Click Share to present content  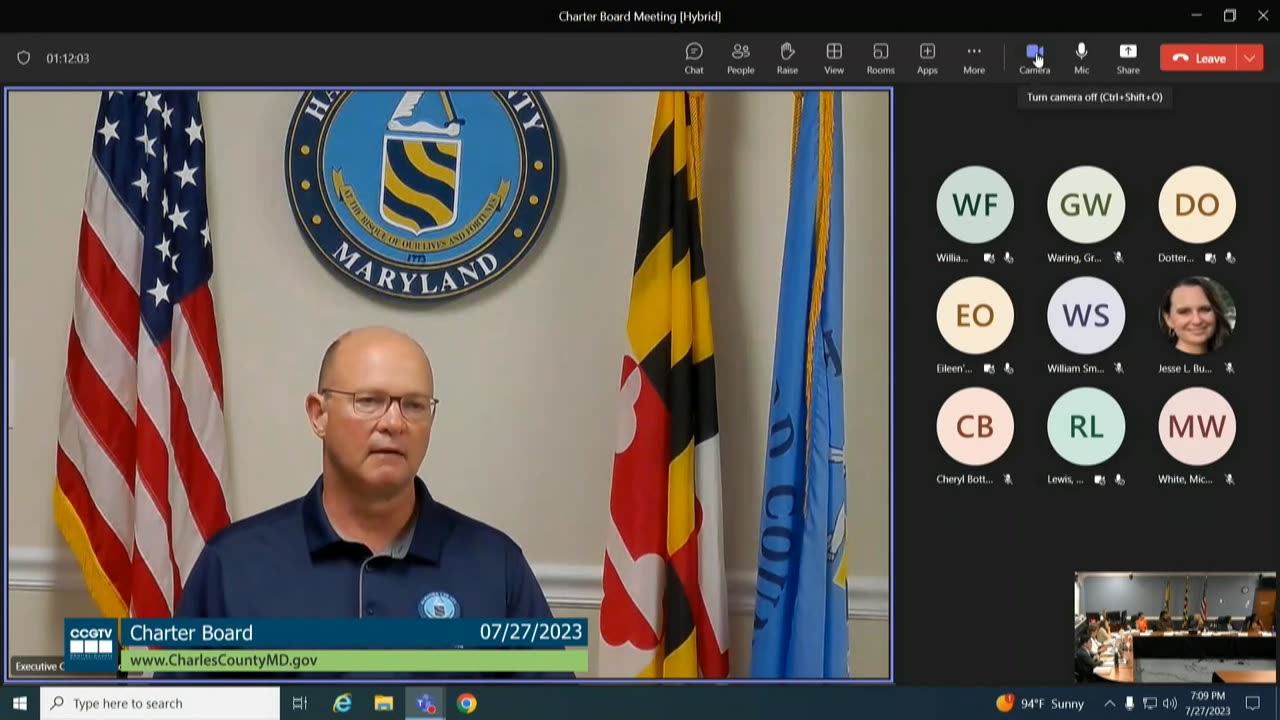(x=1128, y=58)
